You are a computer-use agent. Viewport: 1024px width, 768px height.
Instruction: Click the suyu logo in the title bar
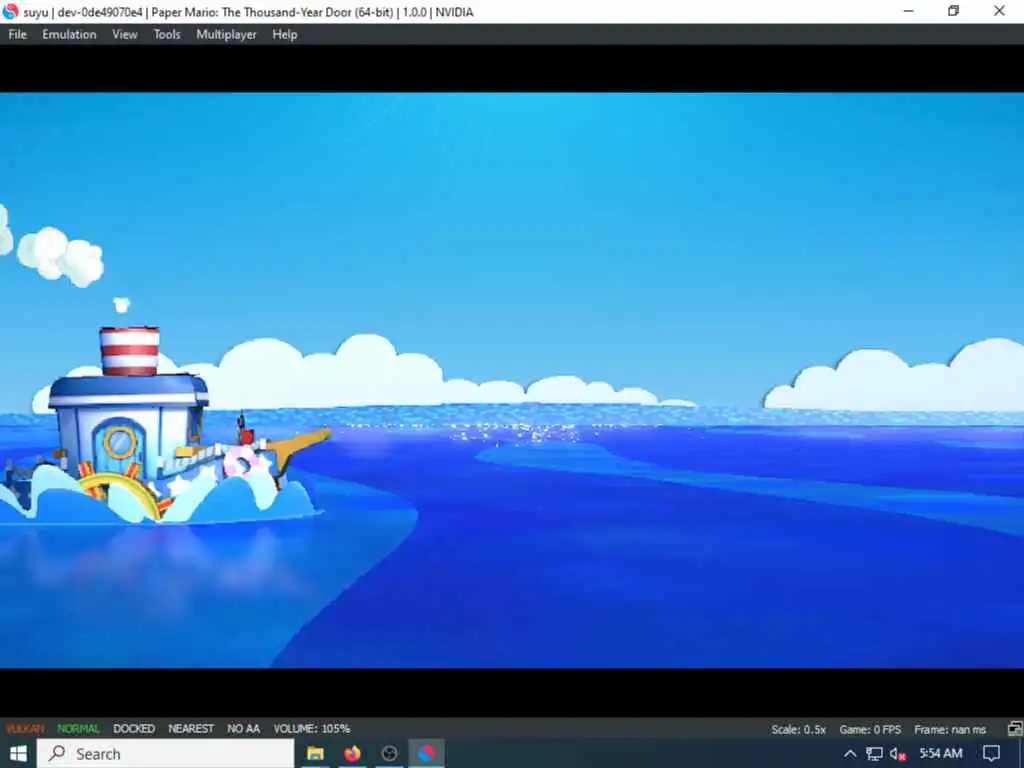[x=10, y=11]
